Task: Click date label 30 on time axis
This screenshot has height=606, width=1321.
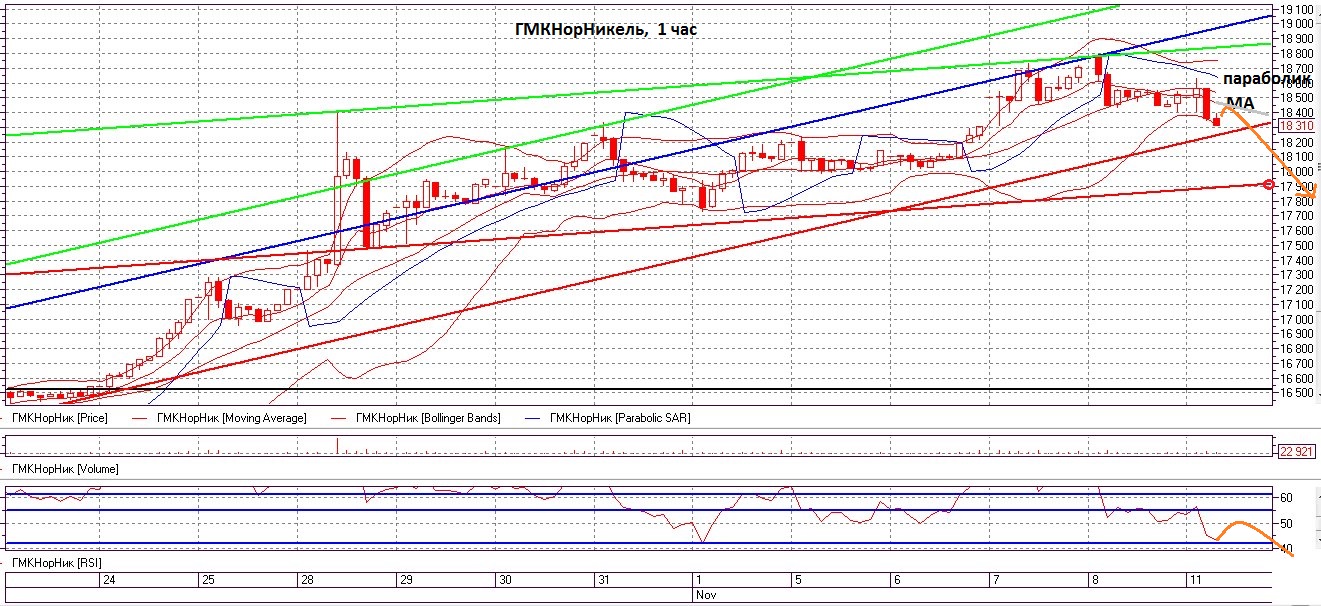Action: click(505, 580)
